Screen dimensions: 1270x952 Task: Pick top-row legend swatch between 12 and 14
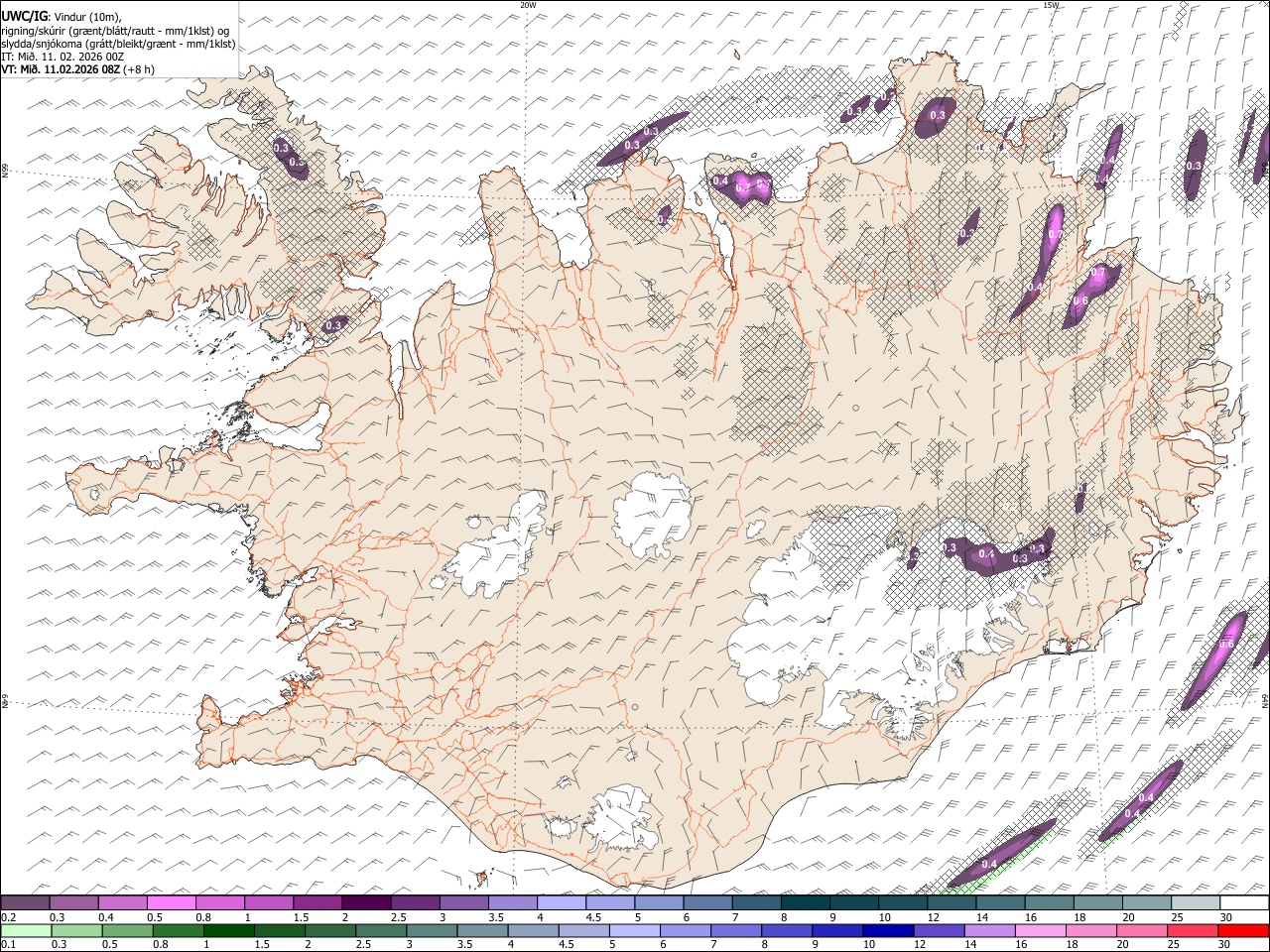click(952, 903)
